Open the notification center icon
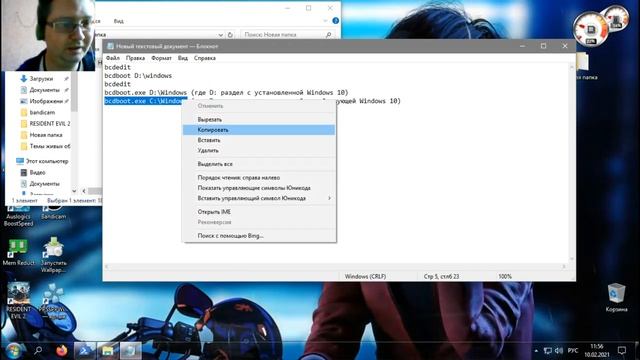 point(622,351)
